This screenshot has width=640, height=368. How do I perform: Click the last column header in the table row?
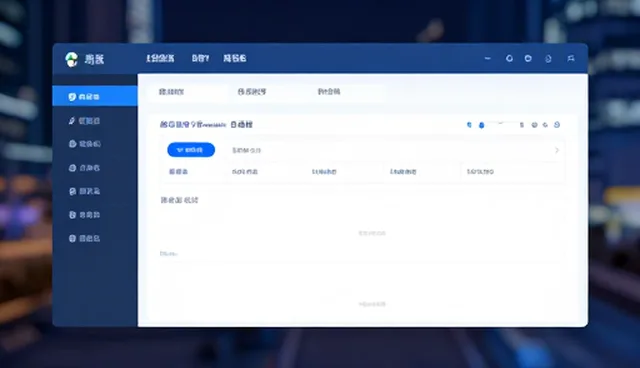[480, 172]
